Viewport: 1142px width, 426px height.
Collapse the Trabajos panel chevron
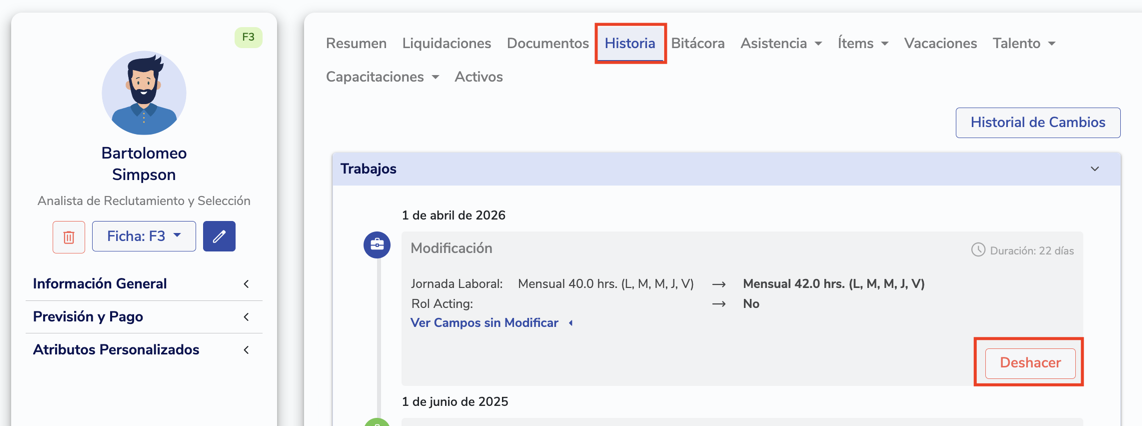click(1095, 169)
